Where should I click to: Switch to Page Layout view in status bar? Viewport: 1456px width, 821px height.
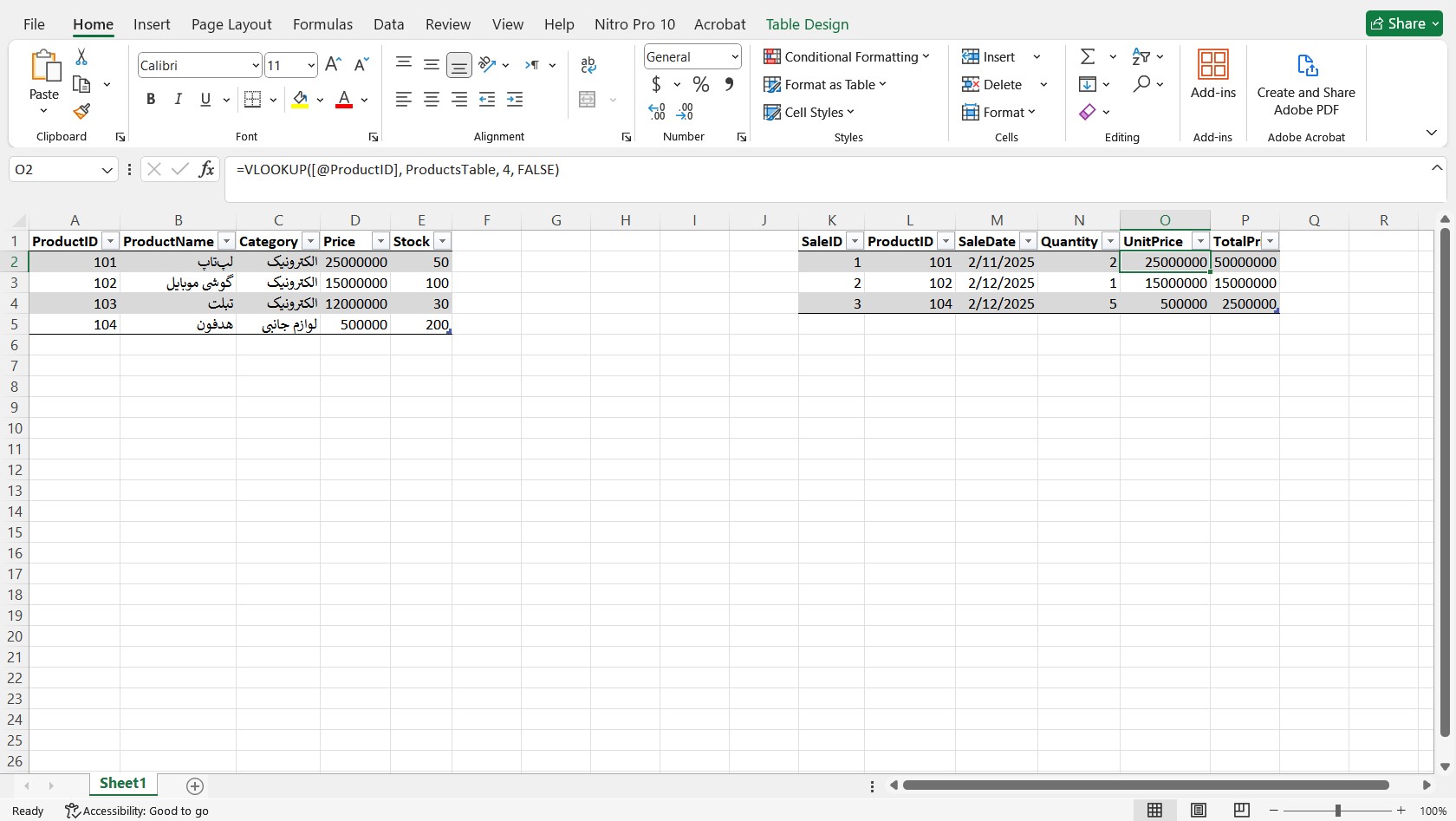coord(1199,810)
